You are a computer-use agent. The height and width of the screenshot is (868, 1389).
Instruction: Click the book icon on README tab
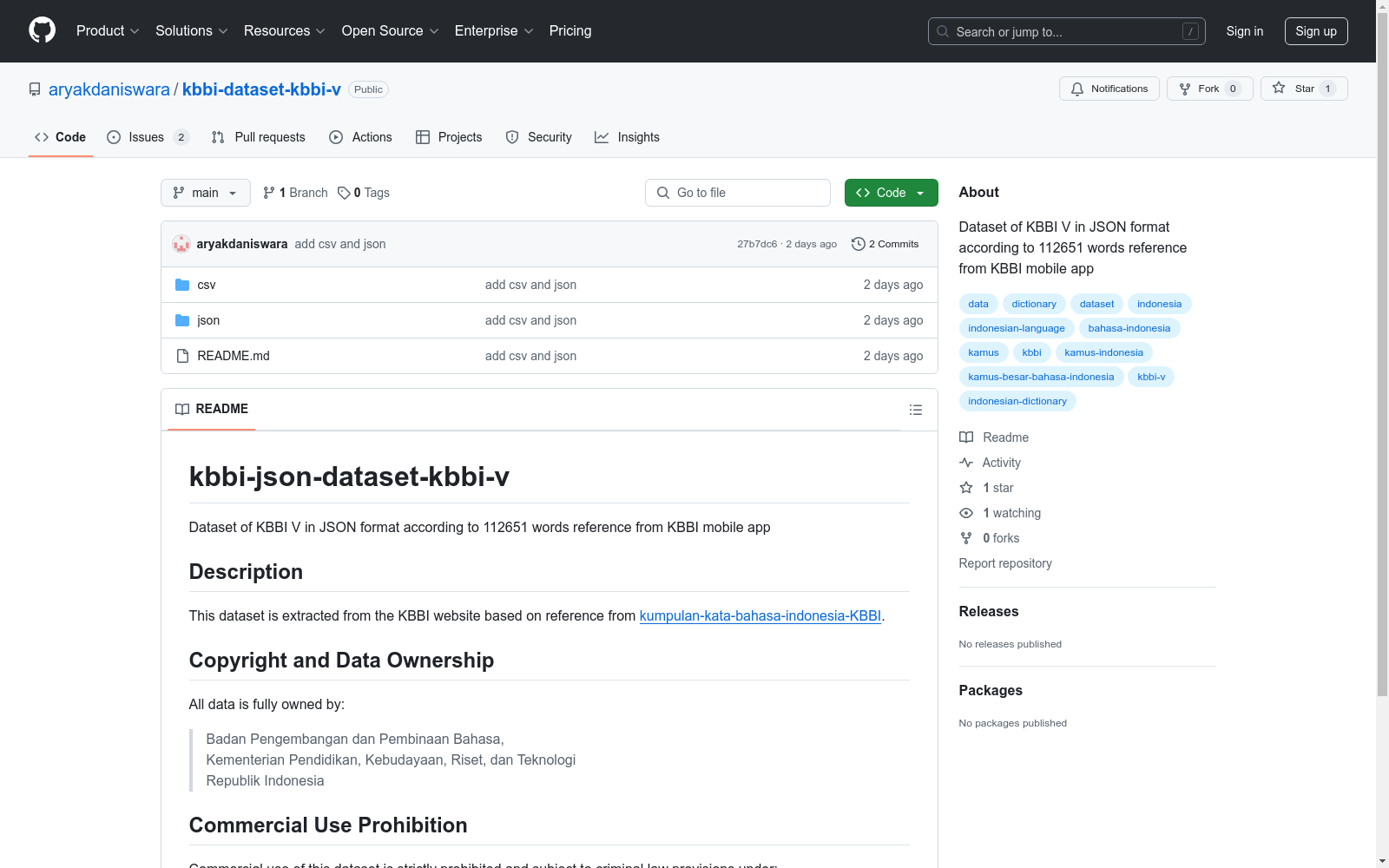[182, 409]
